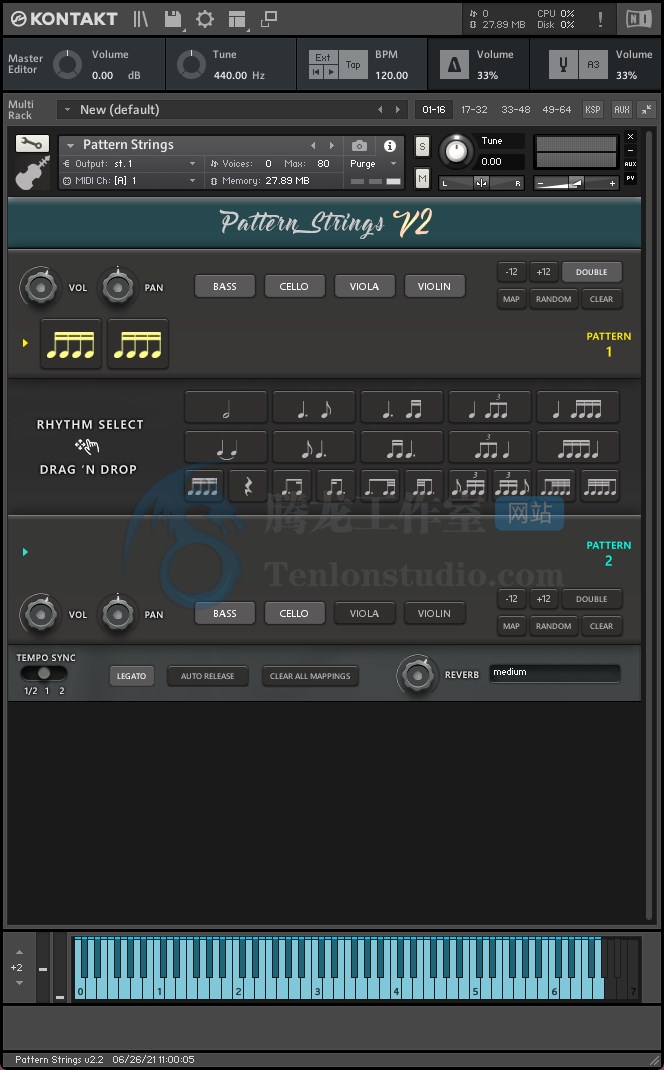Image resolution: width=664 pixels, height=1070 pixels.
Task: Select the quarter rest rhythm tile
Action: 248,487
